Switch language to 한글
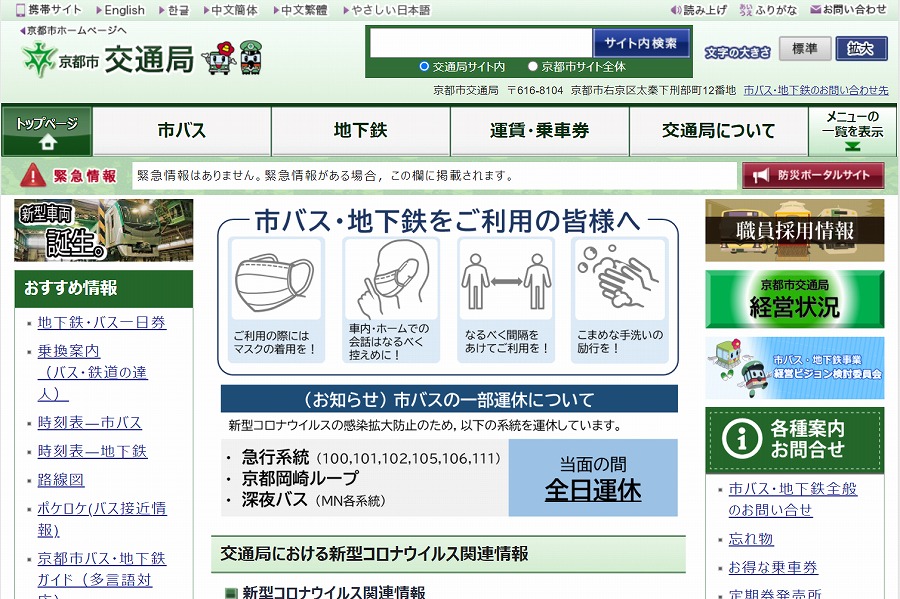 coord(174,10)
